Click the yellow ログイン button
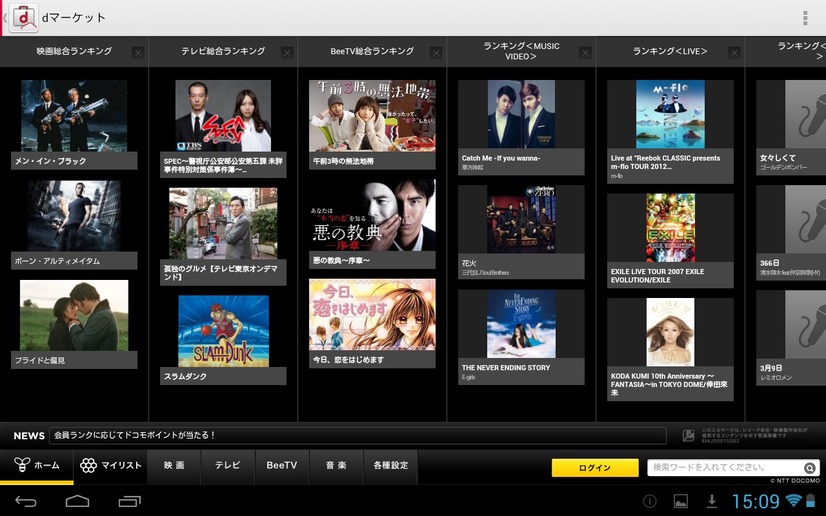826x516 pixels. click(x=595, y=468)
